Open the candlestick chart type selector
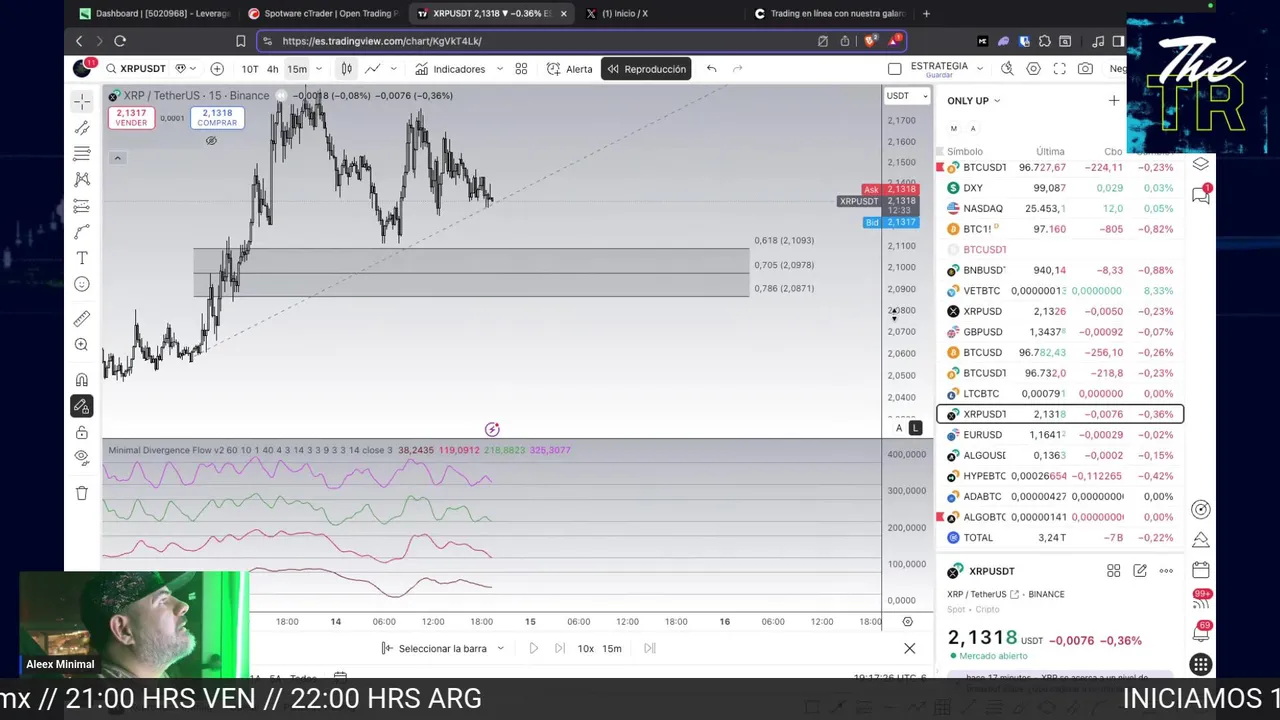This screenshot has width=1280, height=720. tap(346, 69)
